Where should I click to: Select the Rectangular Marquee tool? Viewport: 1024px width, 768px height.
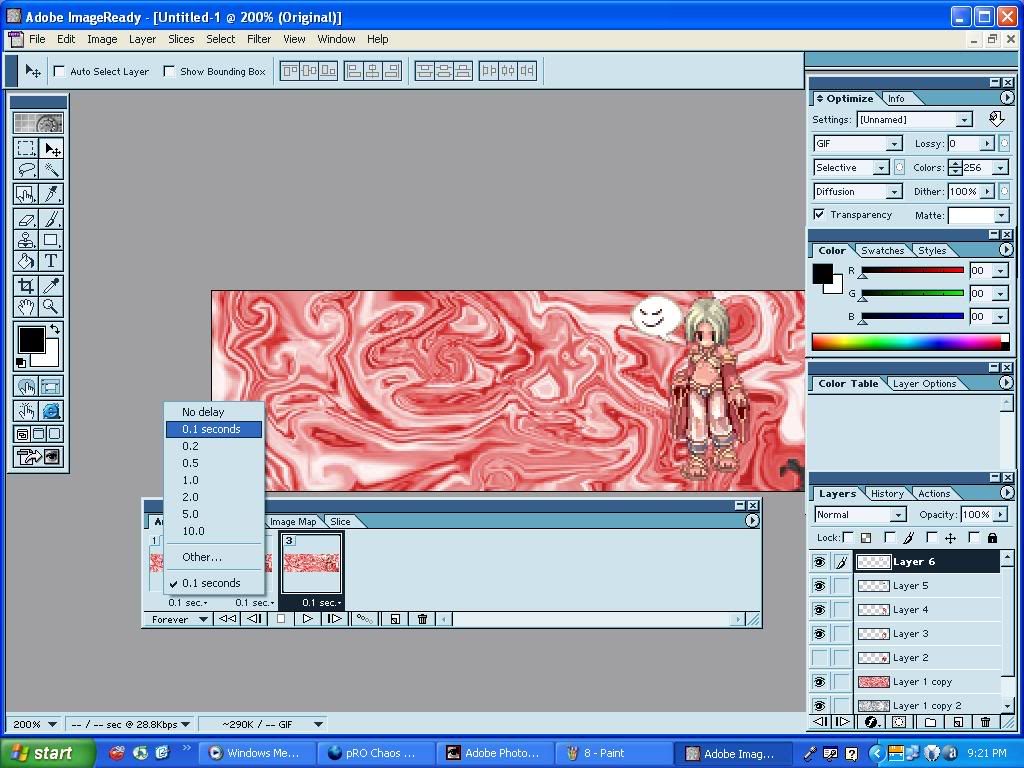click(26, 149)
